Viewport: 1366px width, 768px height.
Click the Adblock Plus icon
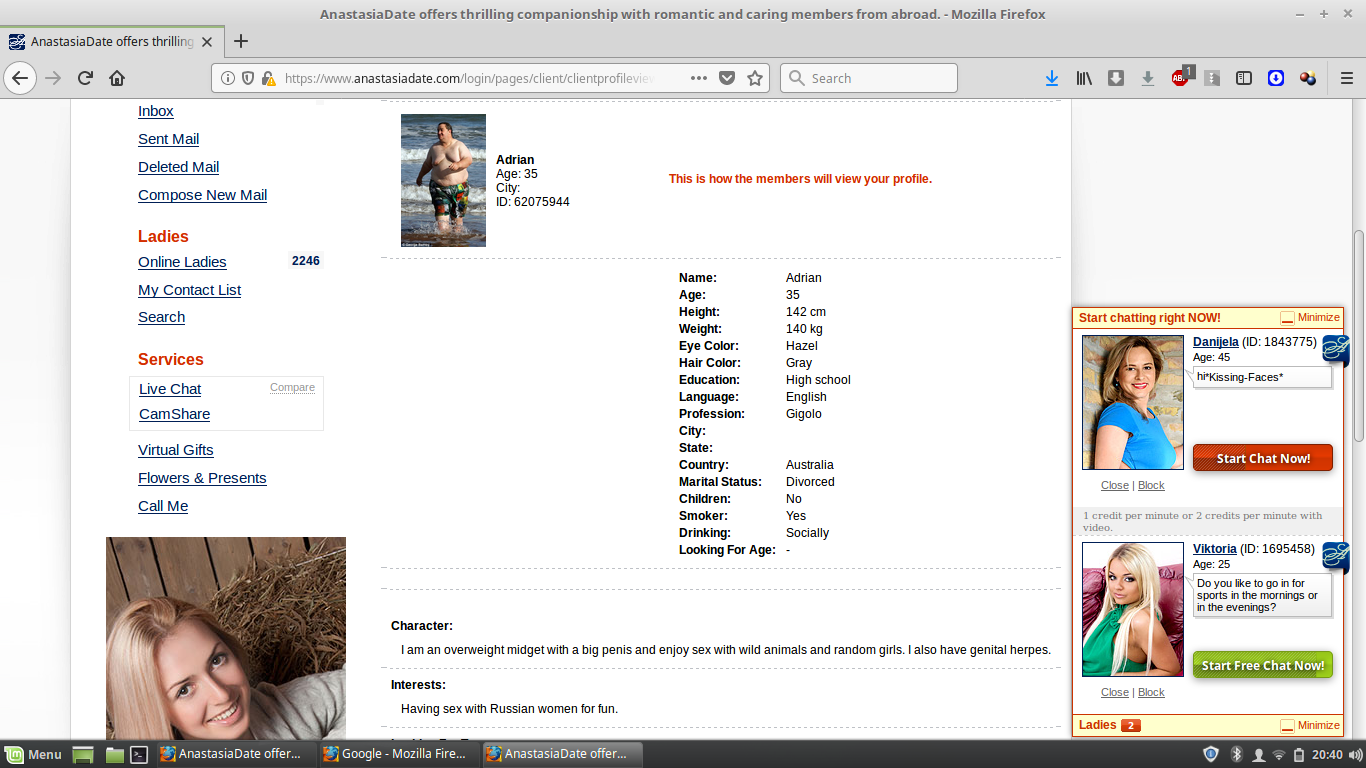pos(1181,77)
